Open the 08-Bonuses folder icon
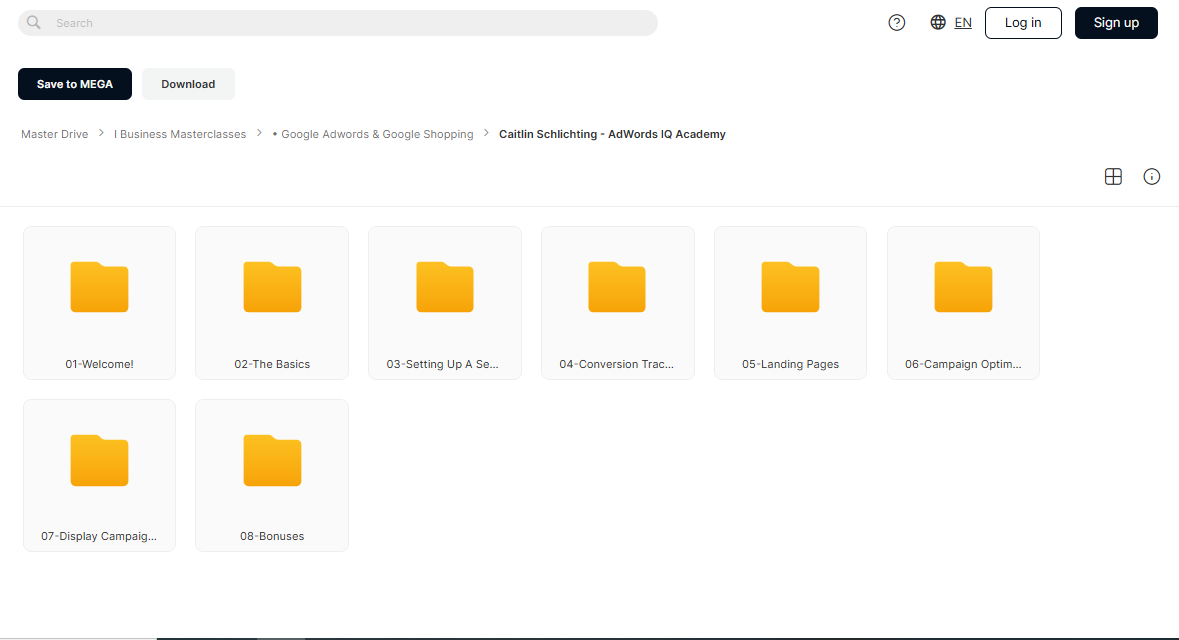The image size is (1179, 640). pyautogui.click(x=272, y=460)
